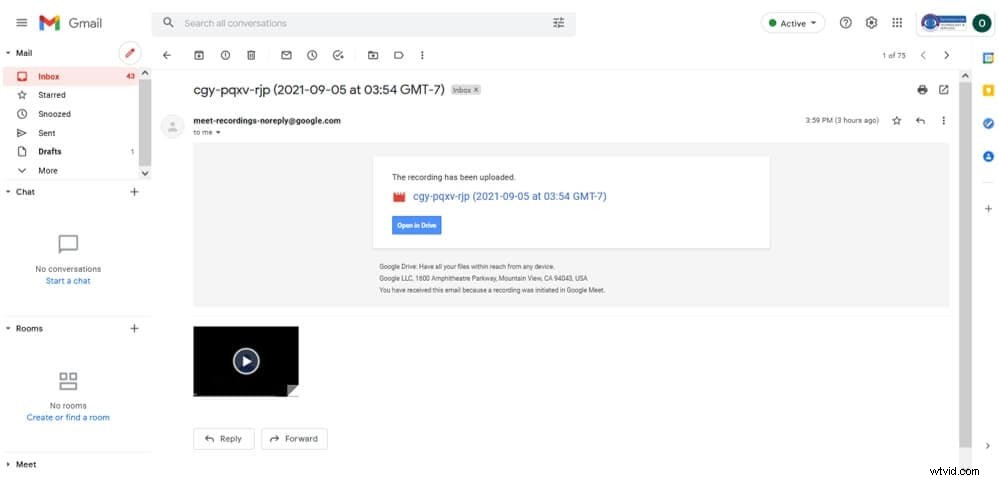Screen dimensions: 999x481
Task: Click Start a chat link
Action: [x=68, y=281]
